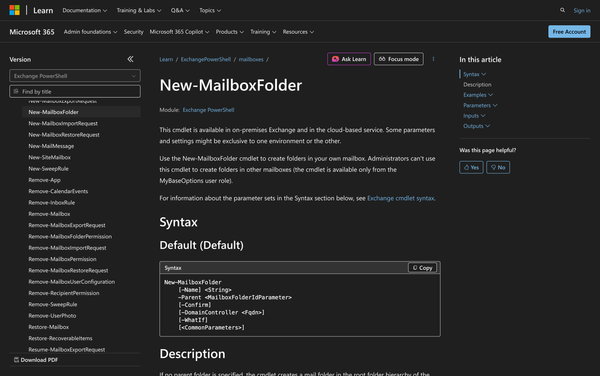This screenshot has width=600, height=376.
Task: Expand the Training dropdown in subnav
Action: [x=263, y=32]
